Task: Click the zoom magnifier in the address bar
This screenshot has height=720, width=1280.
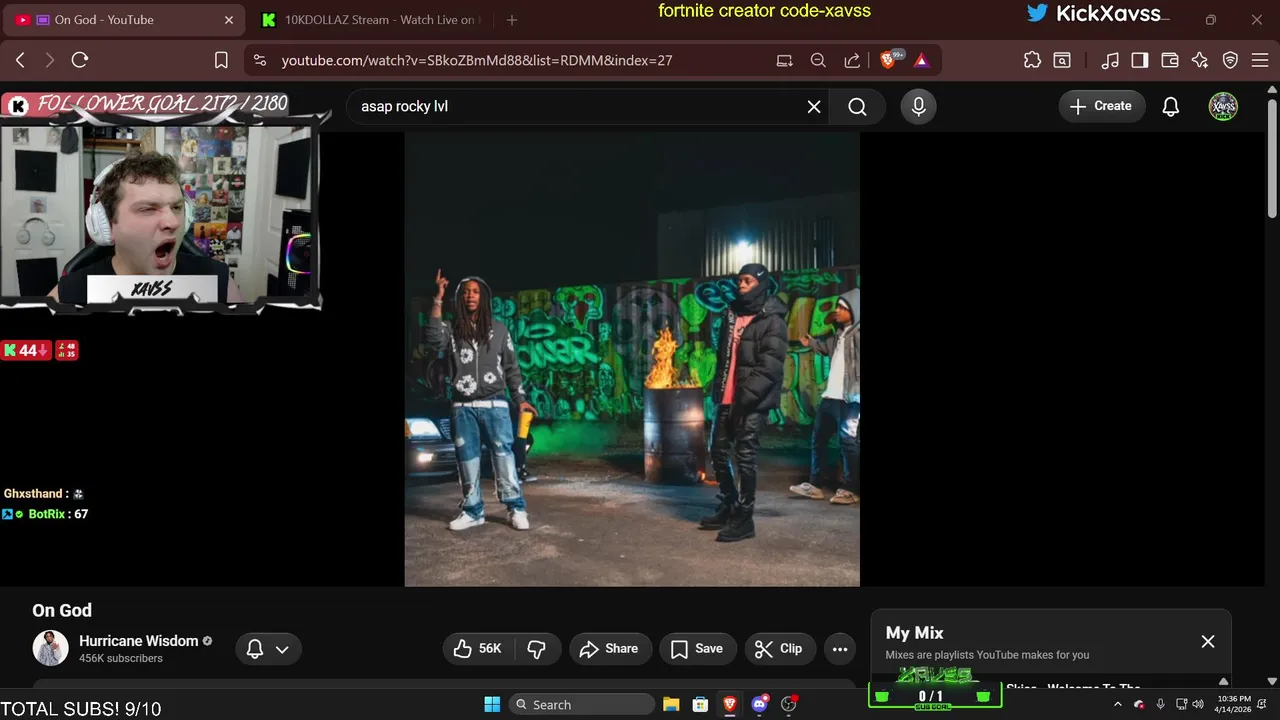Action: [x=818, y=60]
